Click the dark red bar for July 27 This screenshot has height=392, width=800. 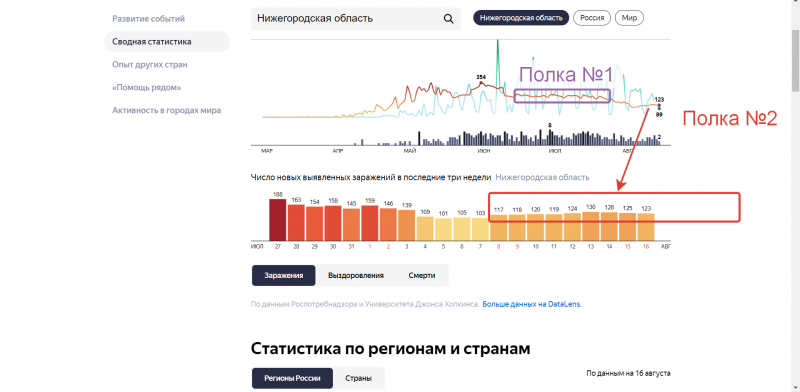(278, 220)
